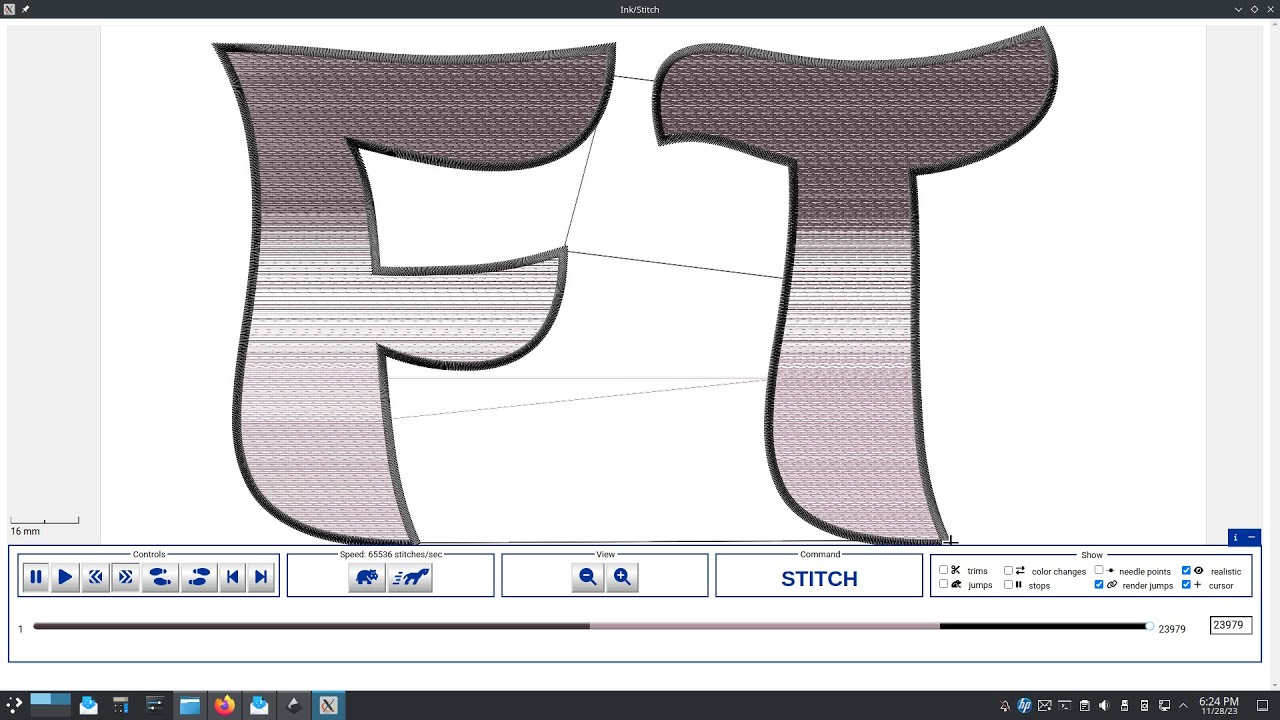Viewport: 1280px width, 720px height.
Task: Disable the realistic rendering checkbox
Action: [1186, 571]
